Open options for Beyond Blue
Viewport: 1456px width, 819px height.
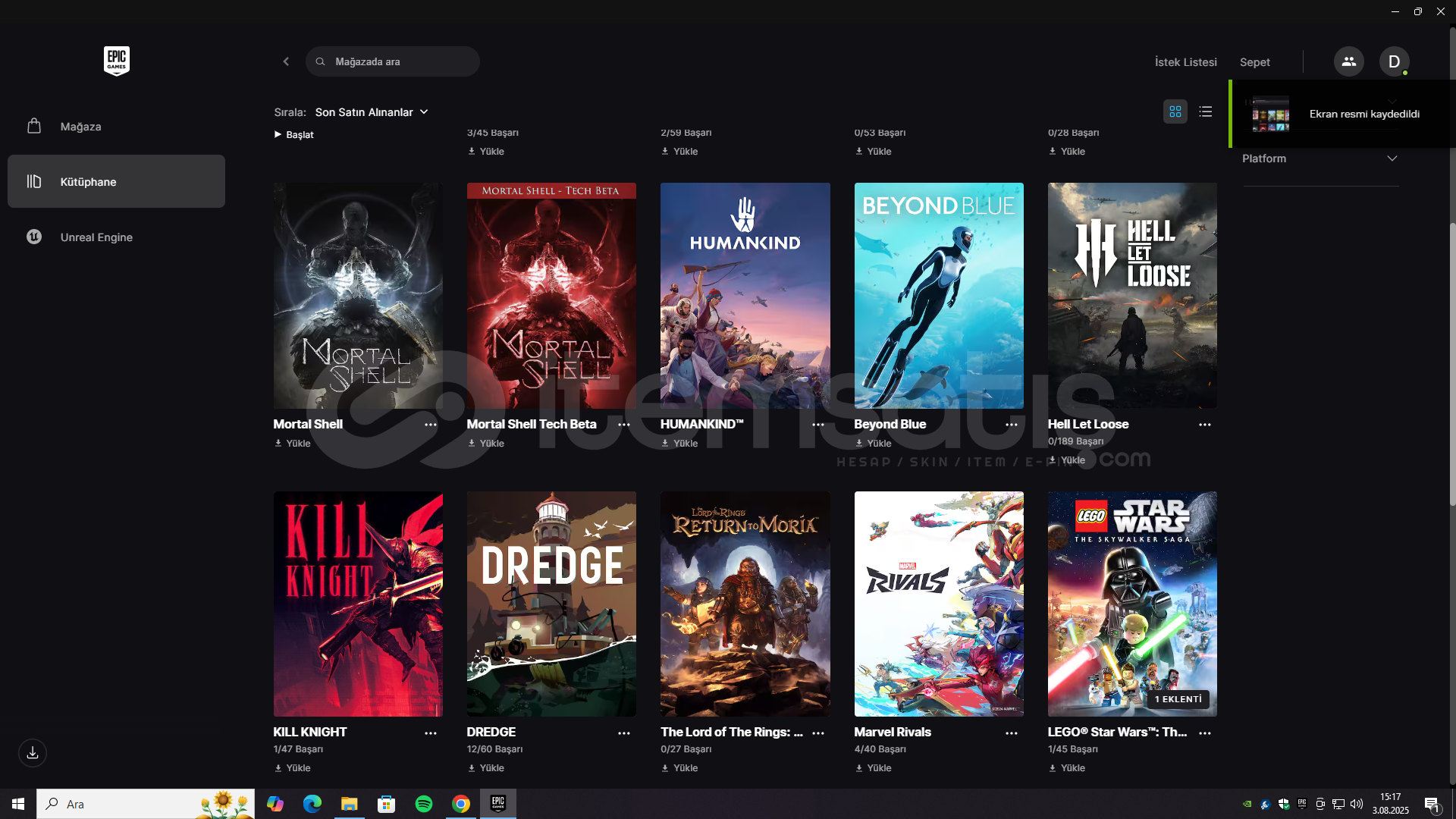click(x=1012, y=425)
